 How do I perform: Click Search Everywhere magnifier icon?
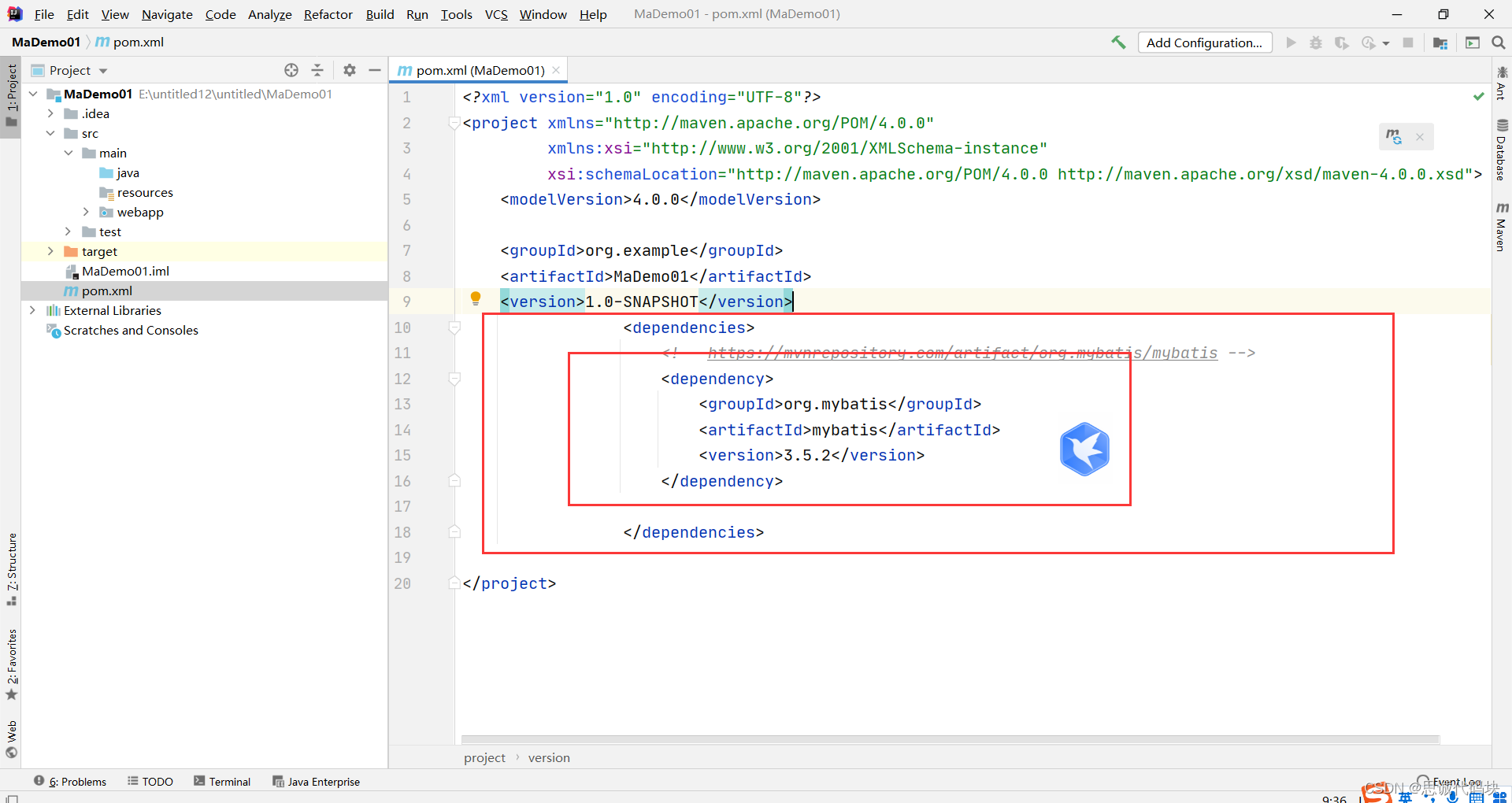pos(1499,43)
